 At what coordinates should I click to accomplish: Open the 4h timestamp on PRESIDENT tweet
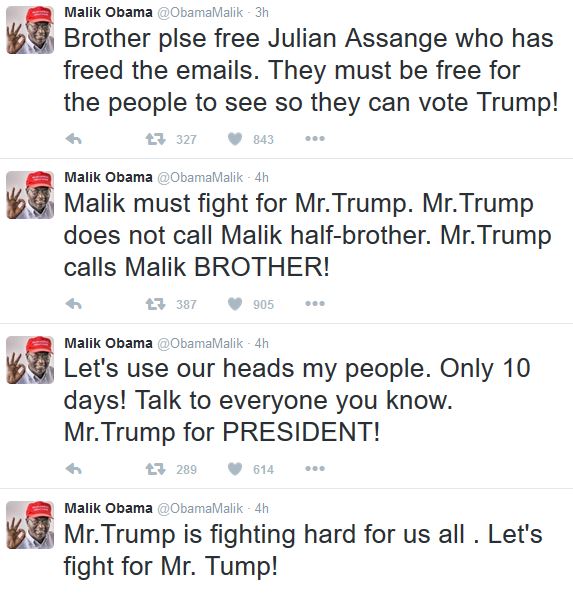click(262, 343)
